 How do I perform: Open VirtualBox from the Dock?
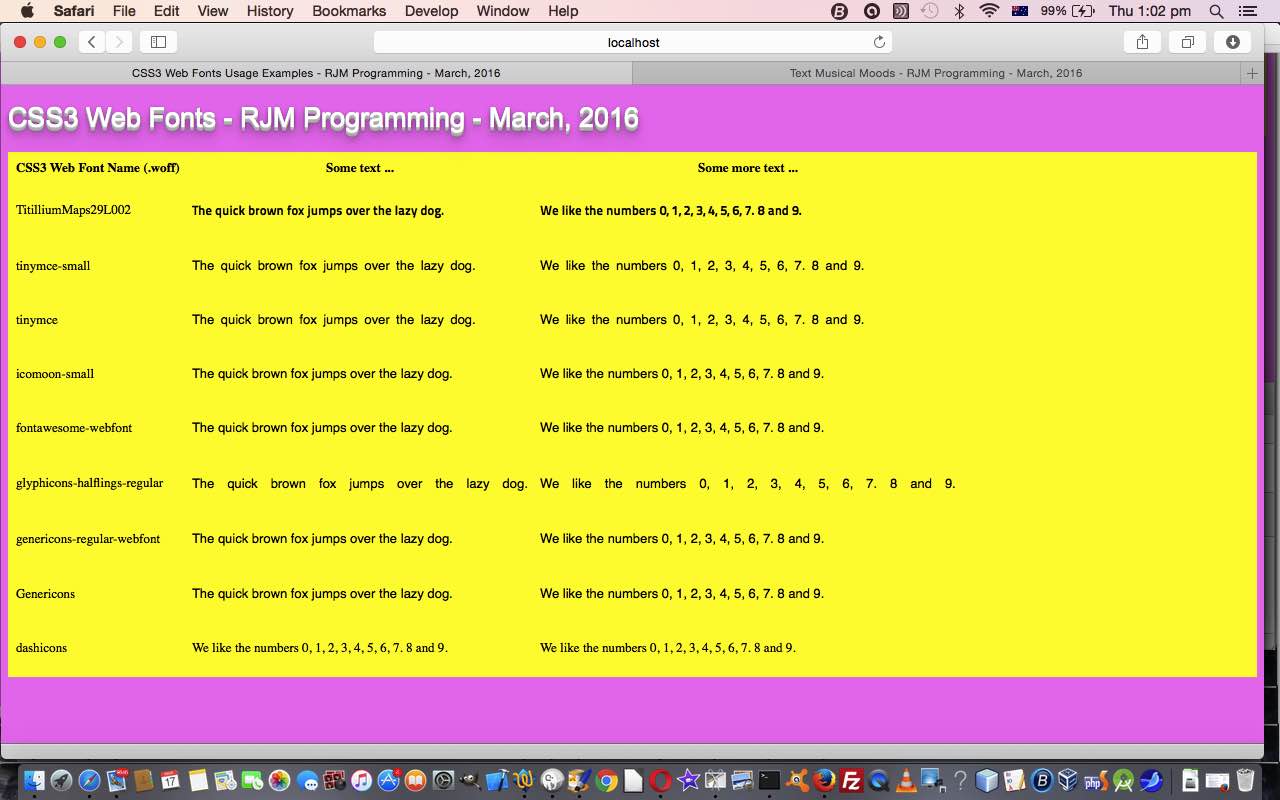point(1067,780)
